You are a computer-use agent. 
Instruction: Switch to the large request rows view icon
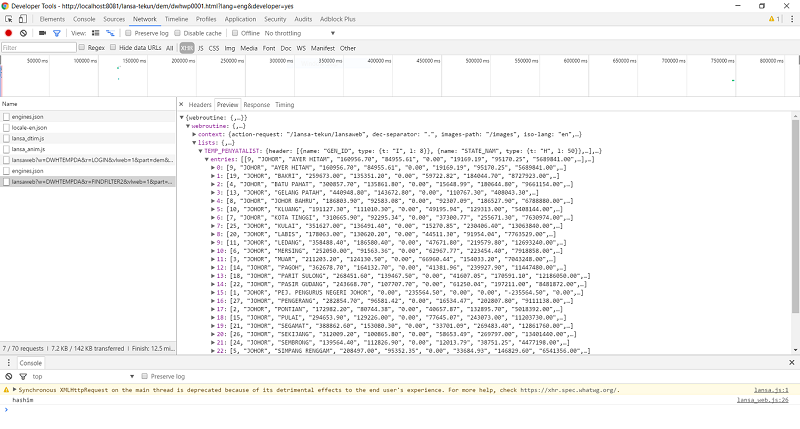click(94, 33)
